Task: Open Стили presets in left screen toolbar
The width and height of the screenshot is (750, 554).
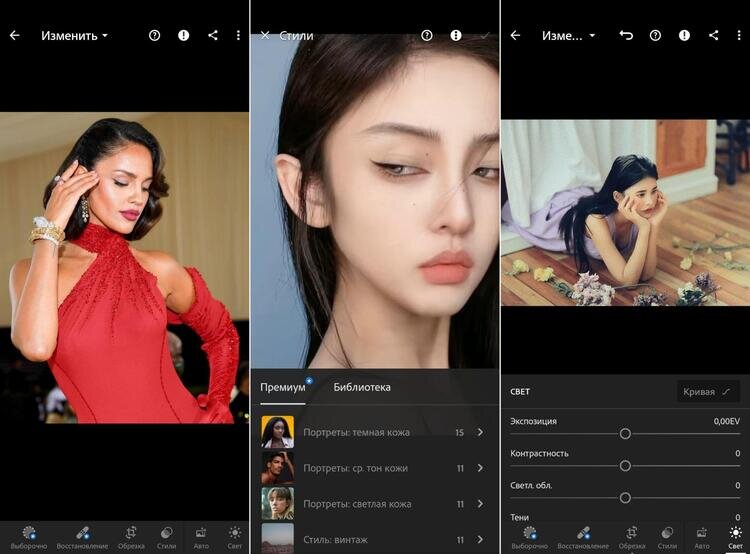Action: pos(166,537)
